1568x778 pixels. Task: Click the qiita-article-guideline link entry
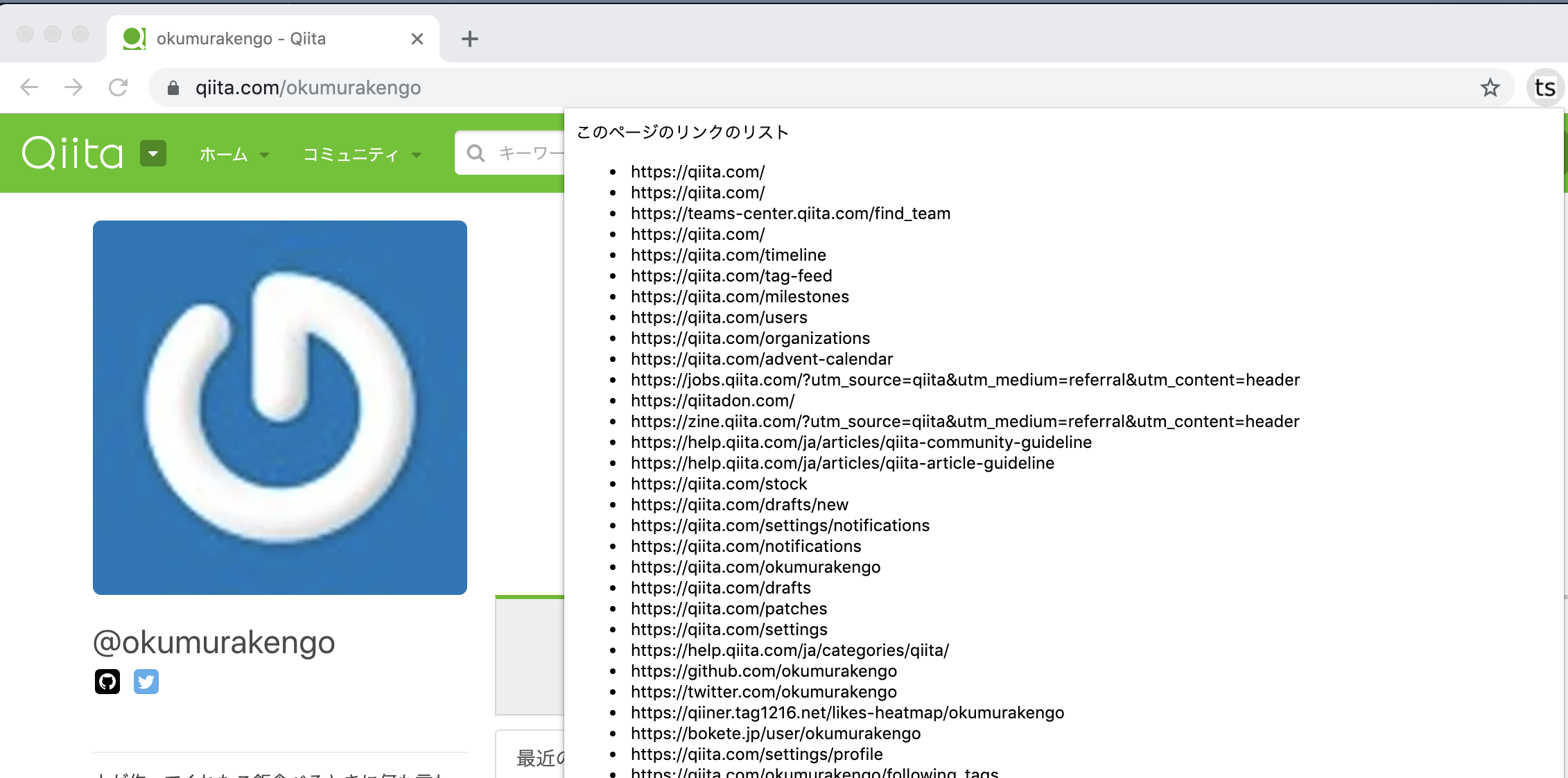(842, 463)
